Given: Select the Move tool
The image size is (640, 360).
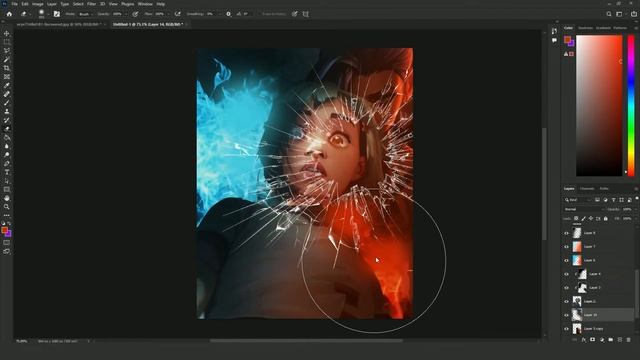Looking at the screenshot, I should pyautogui.click(x=7, y=33).
